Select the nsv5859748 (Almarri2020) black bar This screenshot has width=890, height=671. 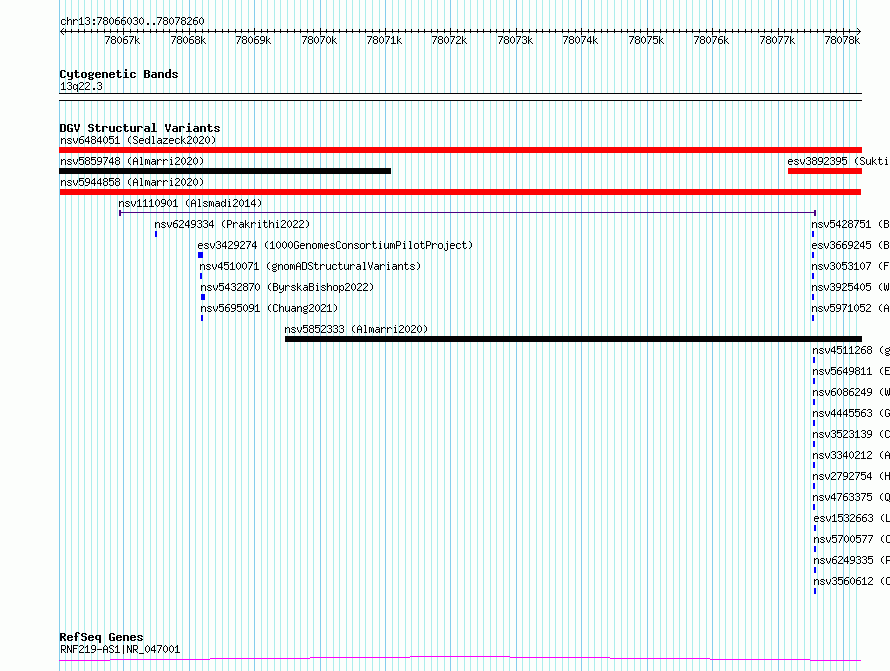pyautogui.click(x=225, y=171)
